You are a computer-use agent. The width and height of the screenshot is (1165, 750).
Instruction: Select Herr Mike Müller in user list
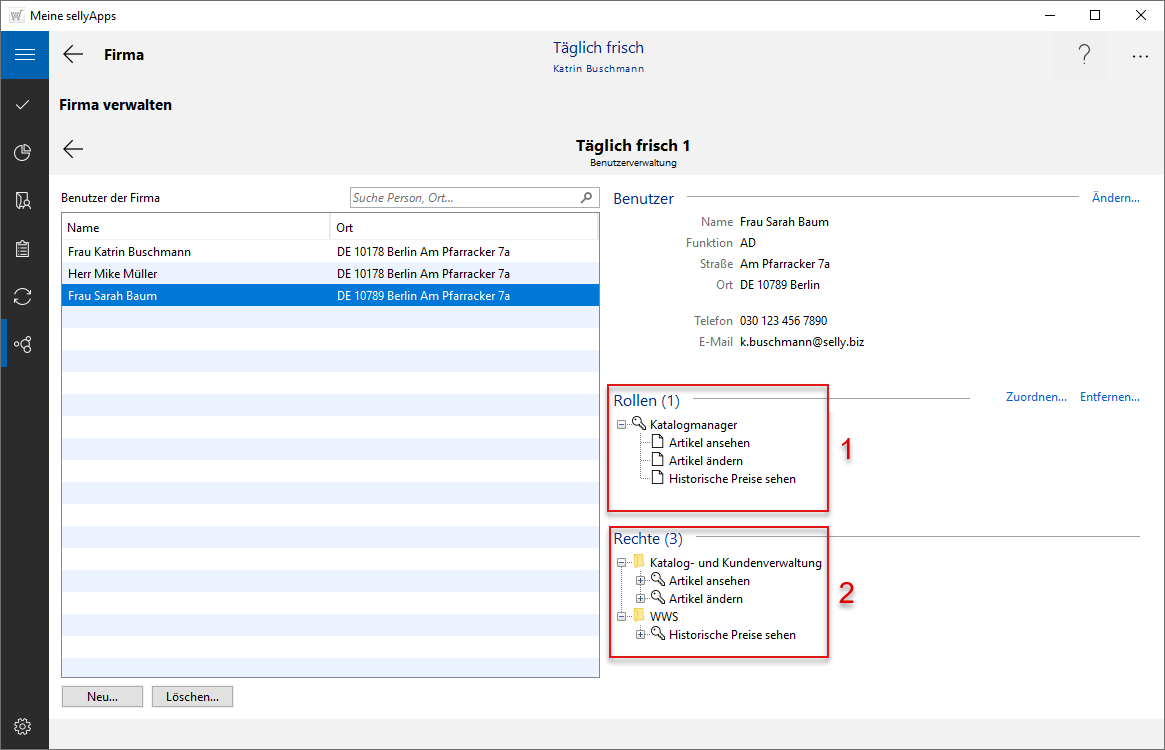tap(113, 273)
